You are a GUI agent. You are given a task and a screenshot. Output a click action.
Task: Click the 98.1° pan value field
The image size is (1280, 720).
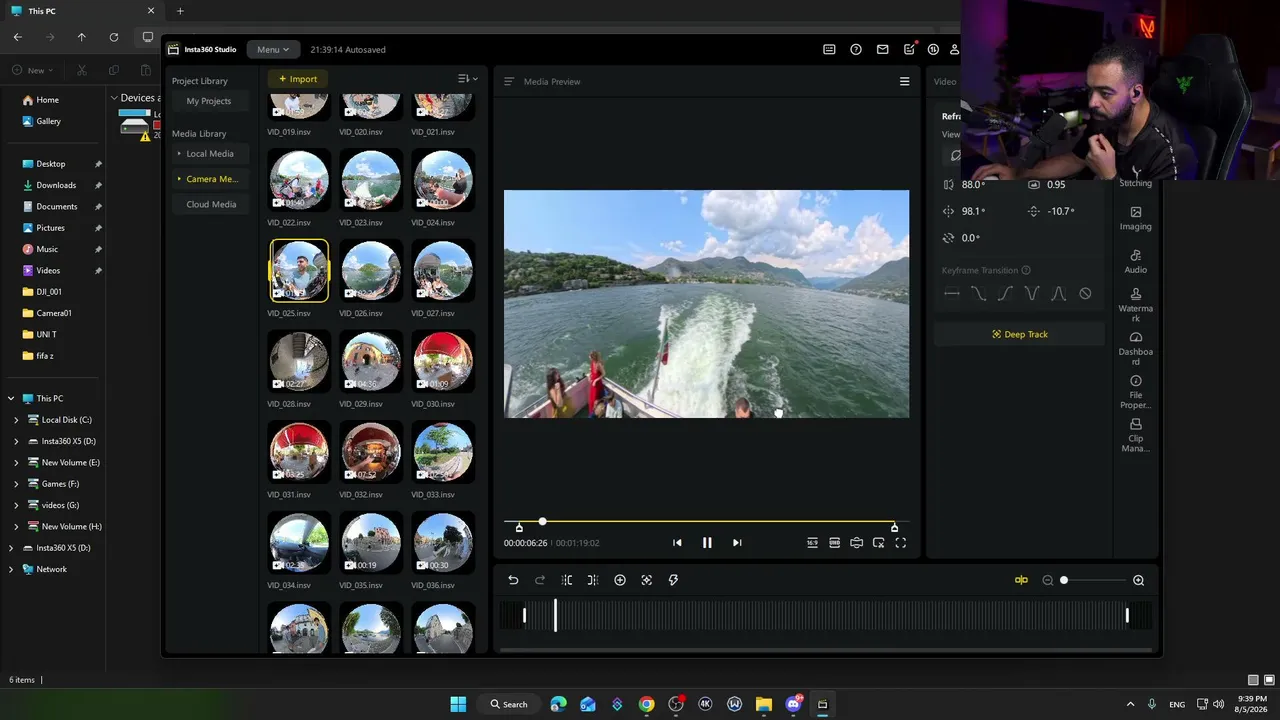pos(973,211)
